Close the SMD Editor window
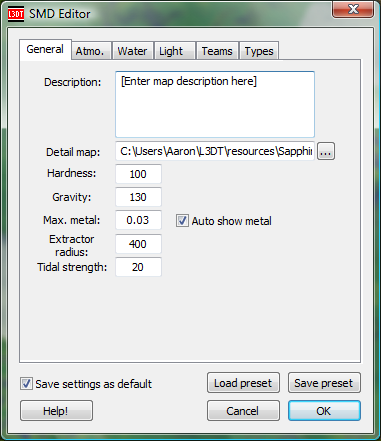Screen dimensions: 381x441 pyautogui.click(x=353, y=9)
